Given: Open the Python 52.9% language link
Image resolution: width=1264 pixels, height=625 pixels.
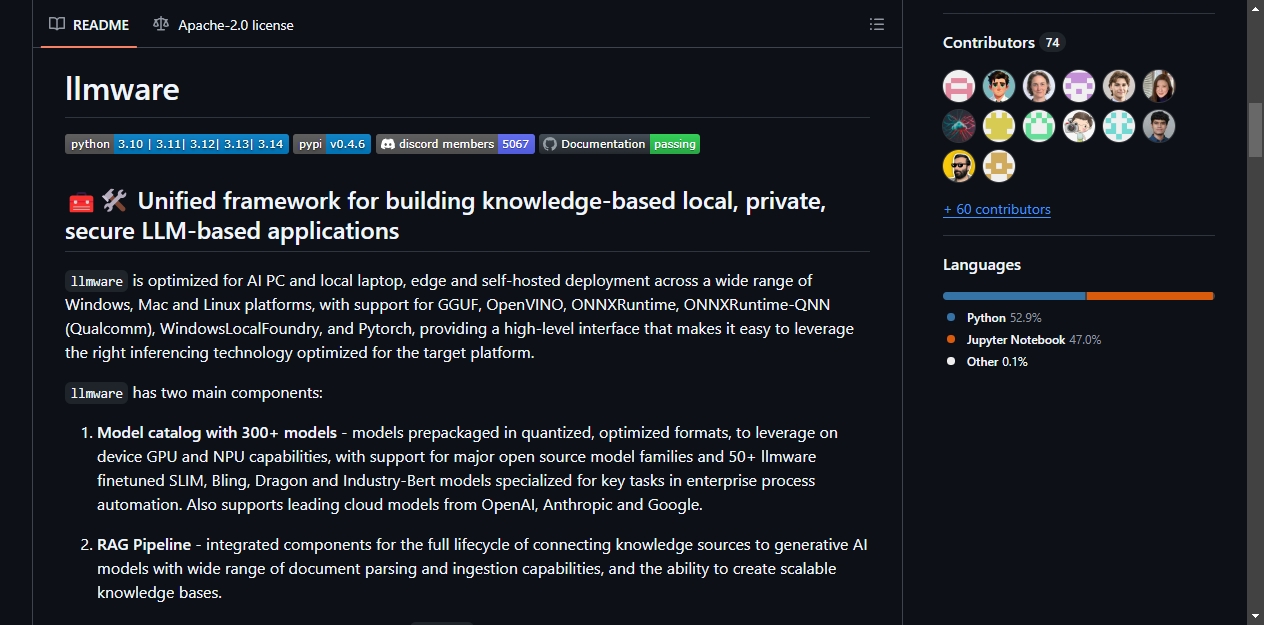Looking at the screenshot, I should pos(994,317).
